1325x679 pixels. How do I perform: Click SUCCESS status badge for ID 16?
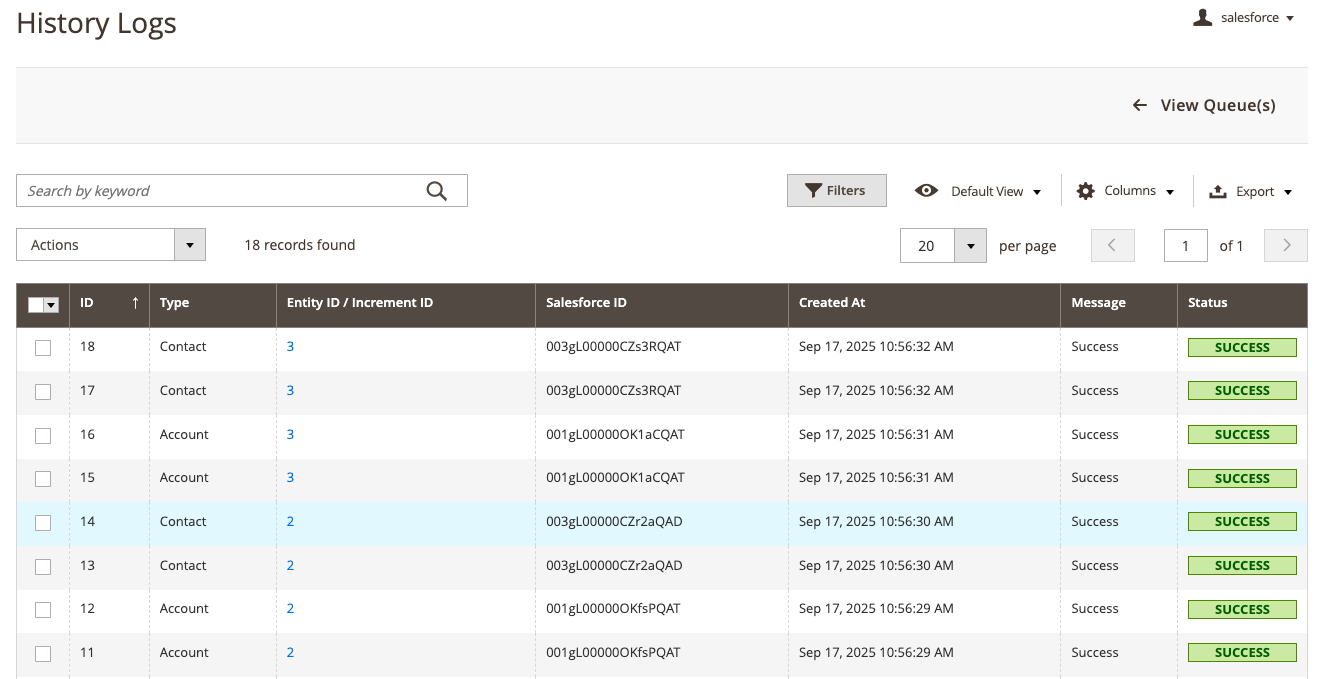(x=1242, y=434)
